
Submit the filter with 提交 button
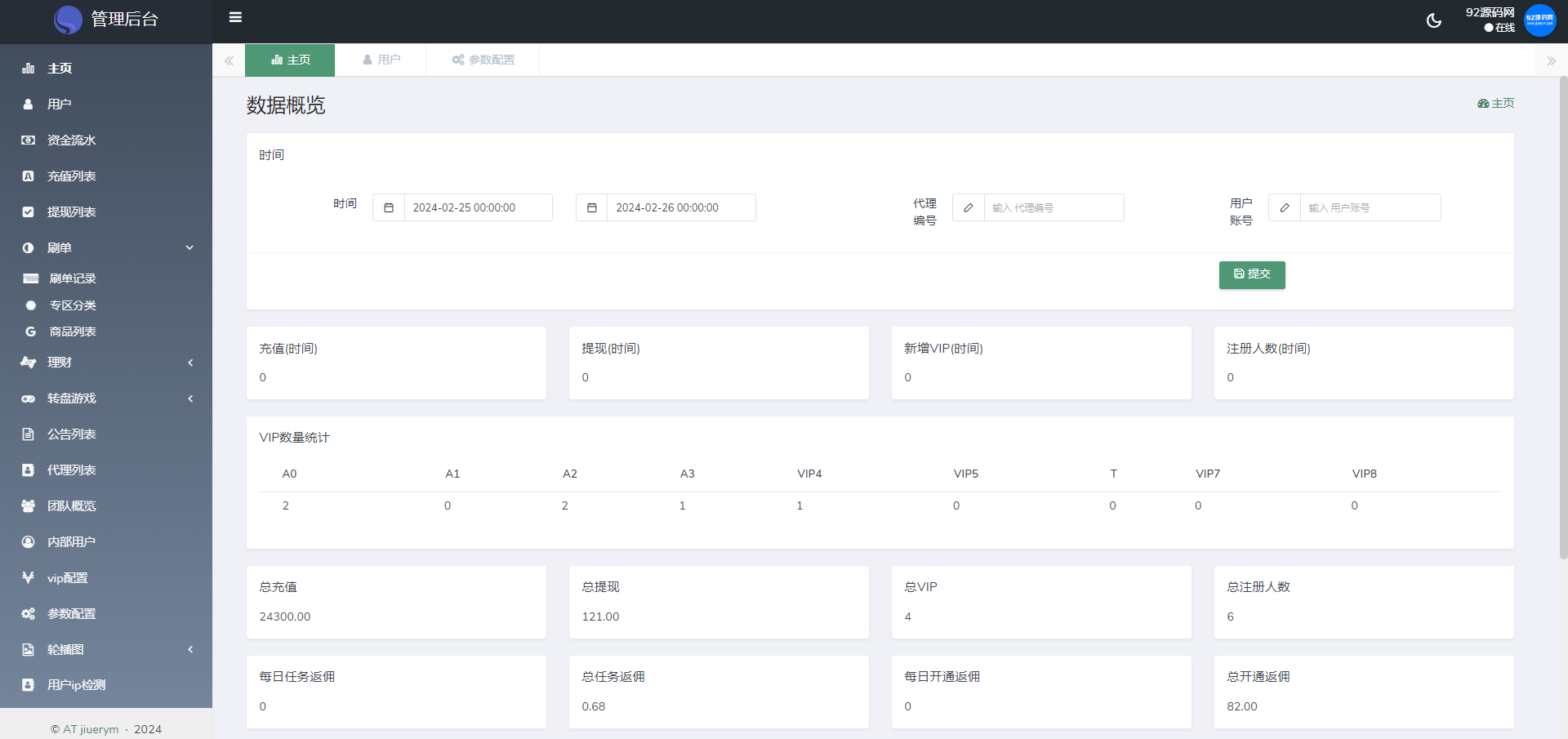(x=1252, y=274)
